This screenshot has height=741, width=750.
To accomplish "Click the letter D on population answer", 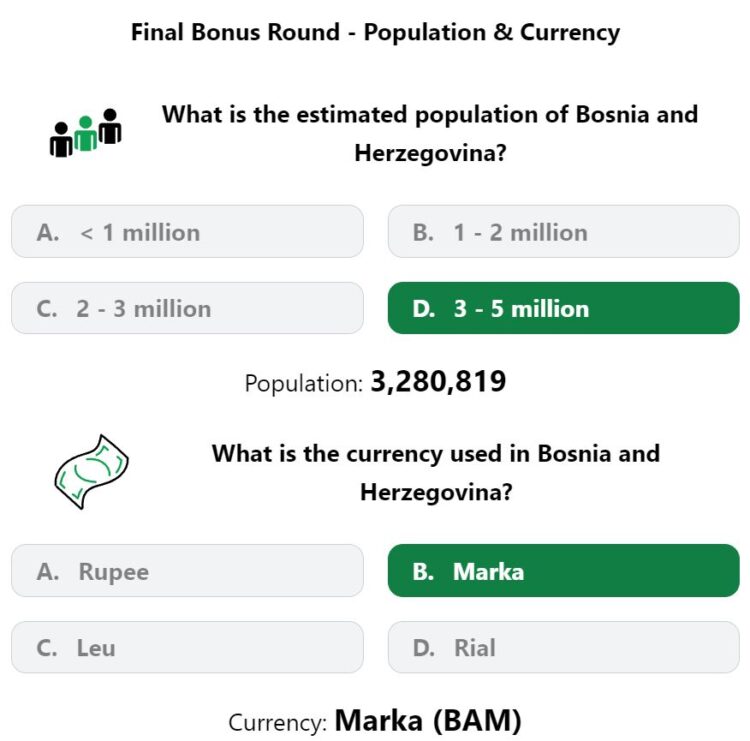I will [424, 309].
